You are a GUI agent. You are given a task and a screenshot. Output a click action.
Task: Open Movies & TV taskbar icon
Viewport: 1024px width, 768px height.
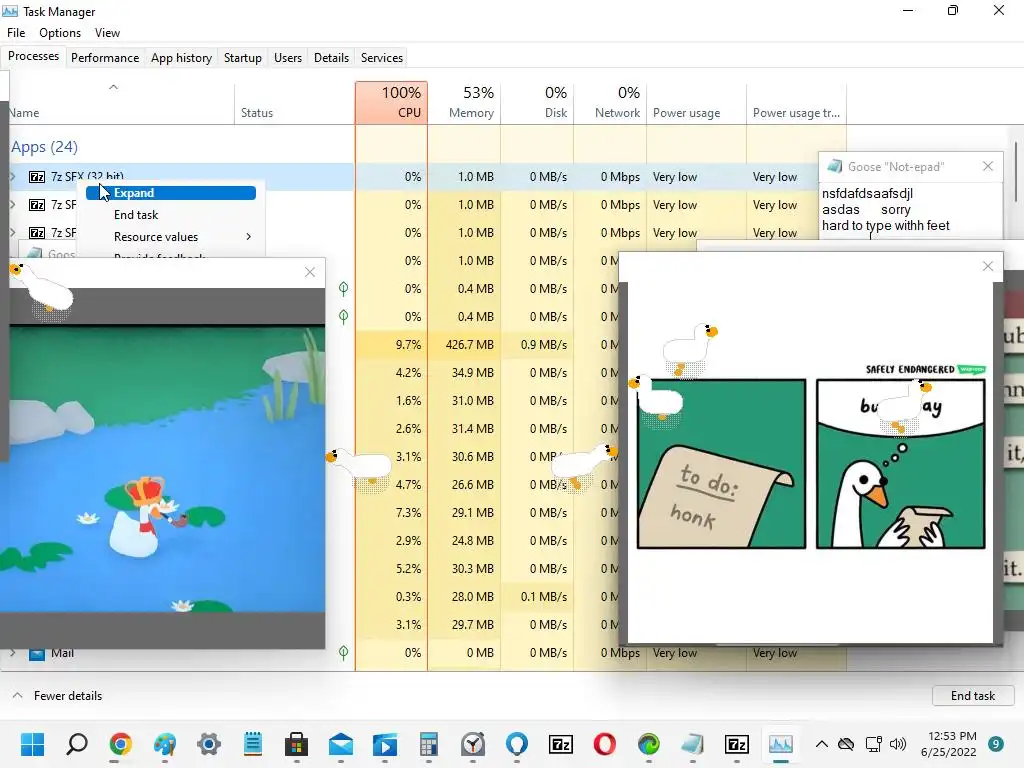385,743
